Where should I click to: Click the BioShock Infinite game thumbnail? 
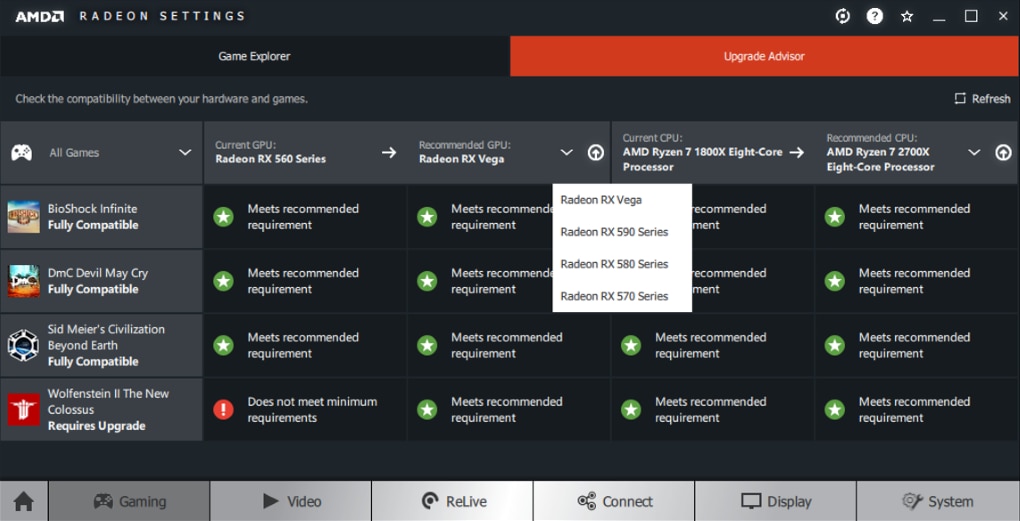pos(23,217)
